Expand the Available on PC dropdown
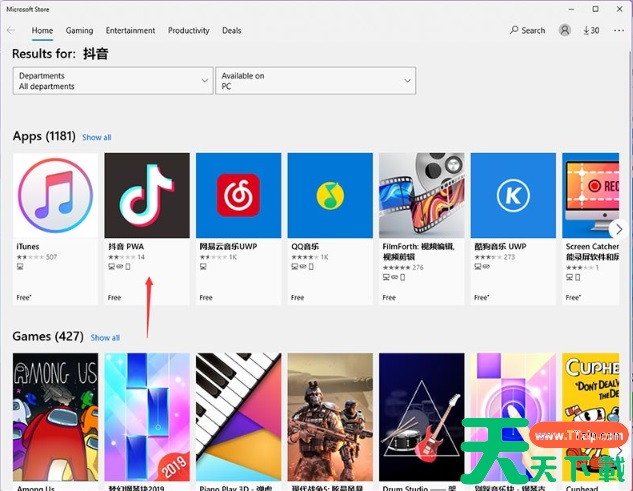Screen dimensions: 633x491 coord(316,81)
